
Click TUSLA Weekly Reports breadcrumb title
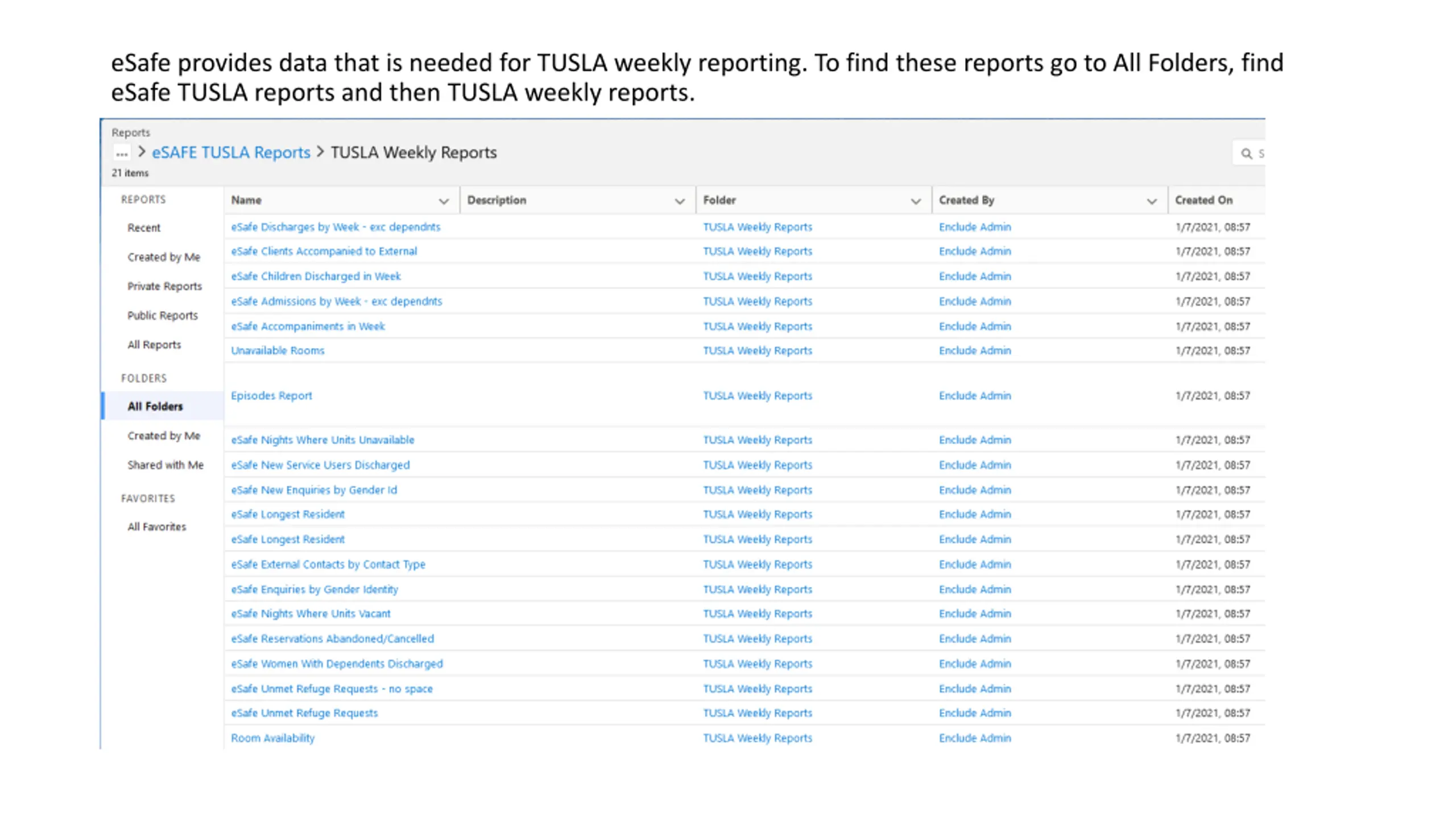(x=413, y=152)
